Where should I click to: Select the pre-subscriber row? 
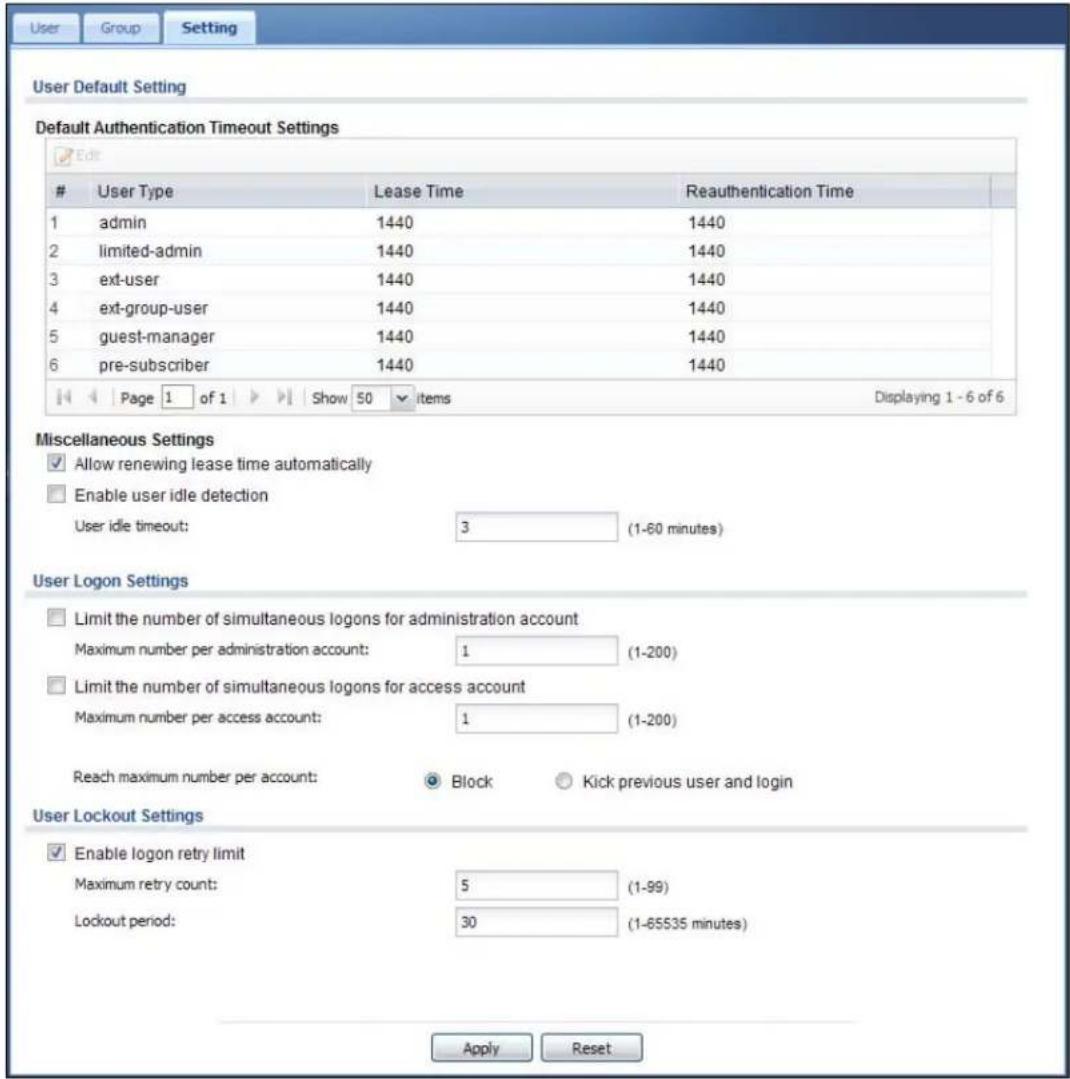[519, 365]
